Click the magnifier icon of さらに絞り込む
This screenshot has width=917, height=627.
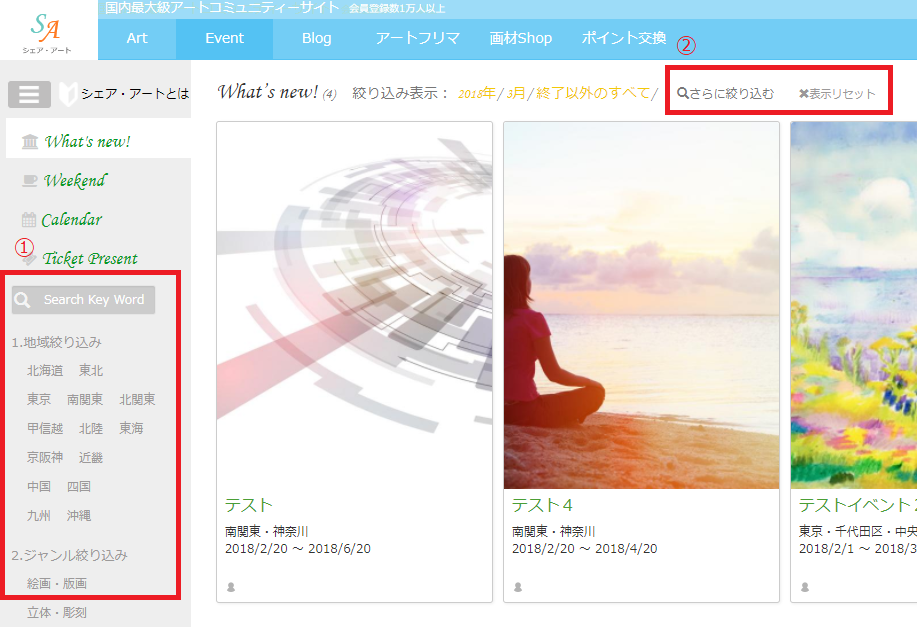click(682, 93)
